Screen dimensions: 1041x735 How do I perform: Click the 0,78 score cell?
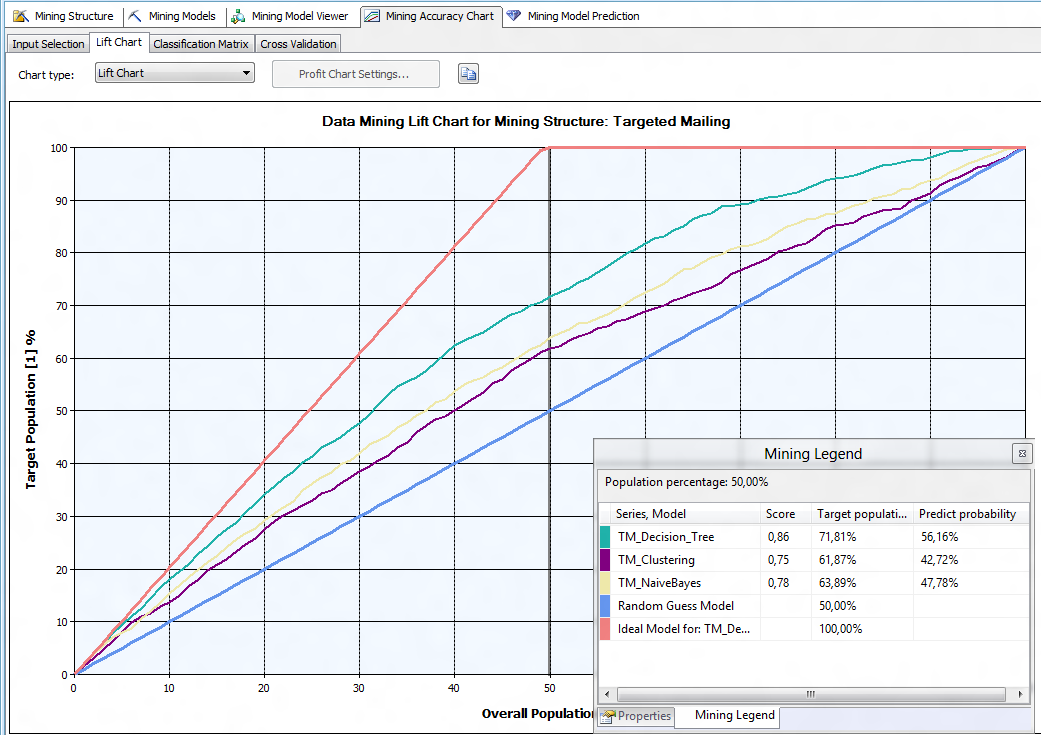coord(778,582)
